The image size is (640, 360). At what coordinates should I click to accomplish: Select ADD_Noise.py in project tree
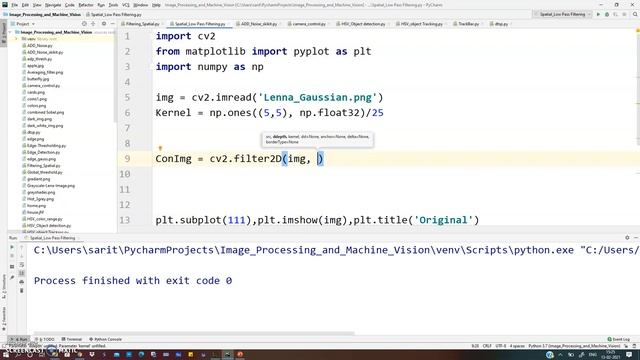coord(40,46)
